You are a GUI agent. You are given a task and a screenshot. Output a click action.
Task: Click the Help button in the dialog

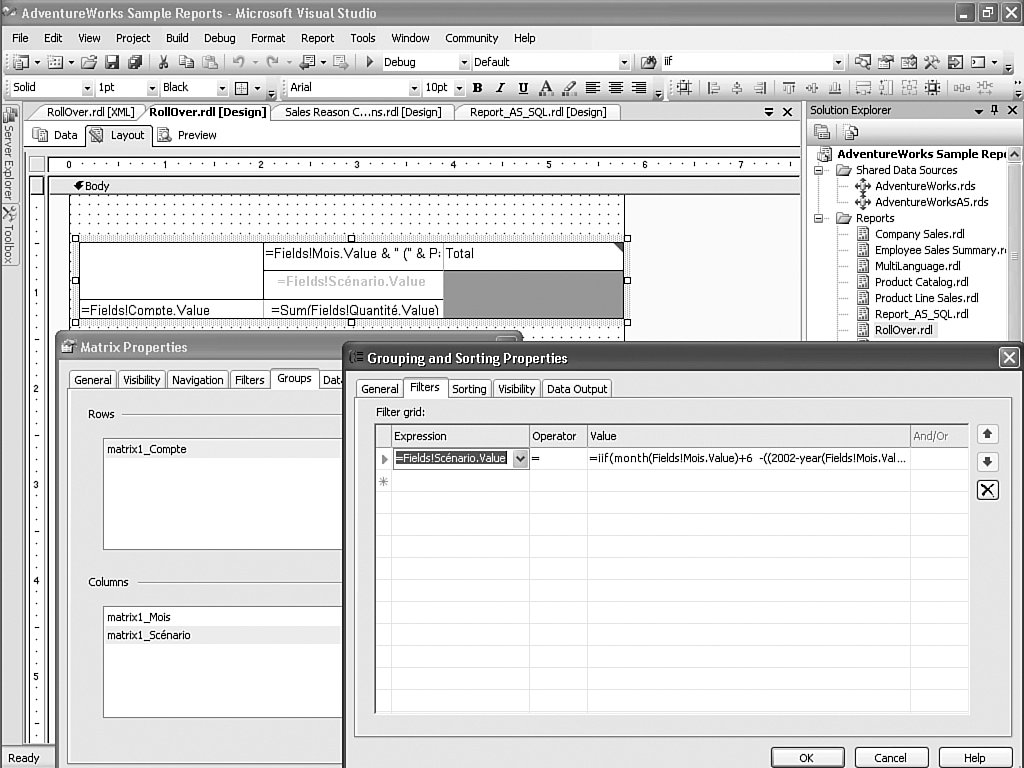click(x=975, y=758)
